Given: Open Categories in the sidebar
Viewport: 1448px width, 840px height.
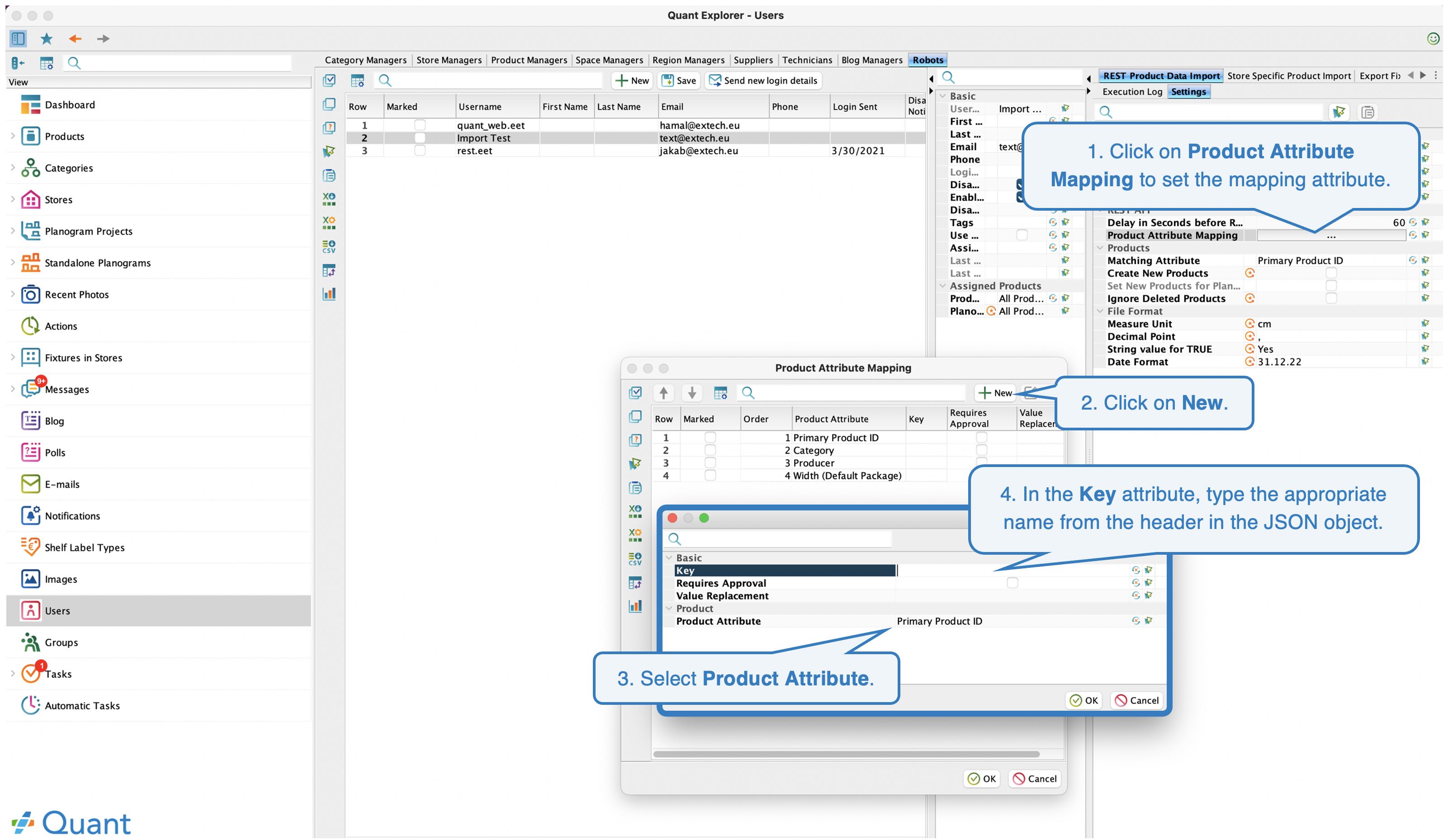Looking at the screenshot, I should [x=68, y=168].
